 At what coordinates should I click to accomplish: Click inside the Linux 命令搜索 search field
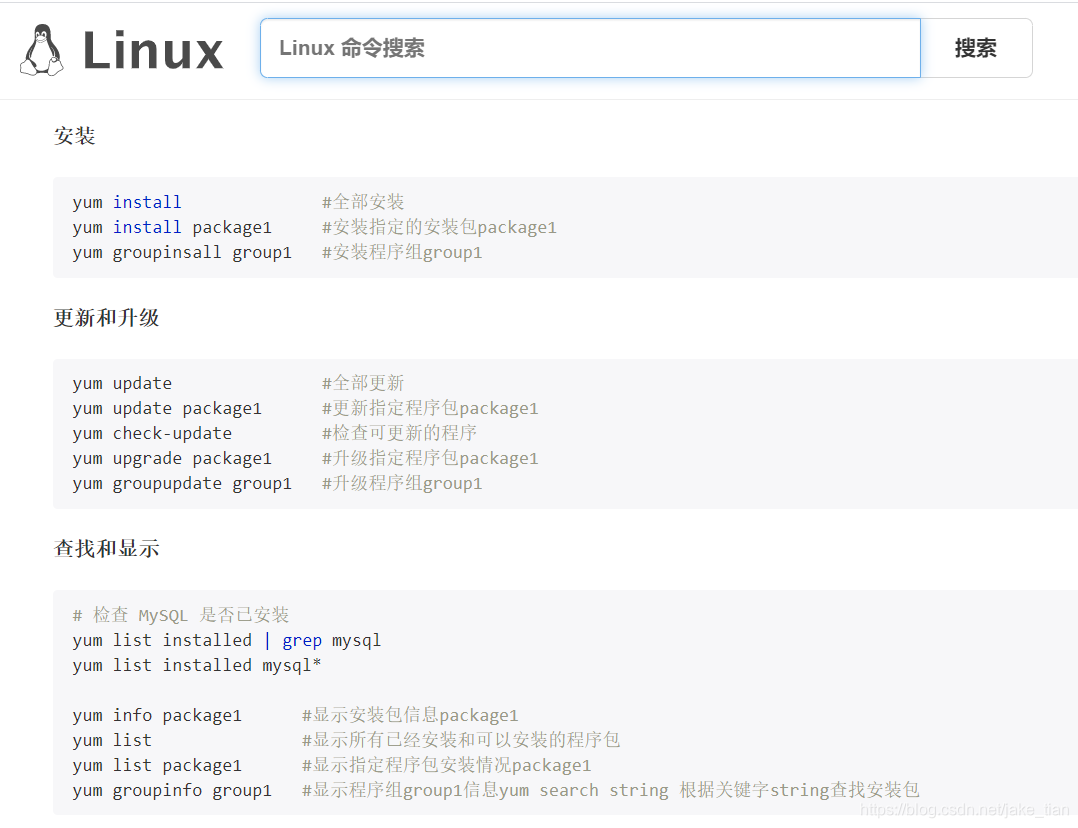click(590, 47)
